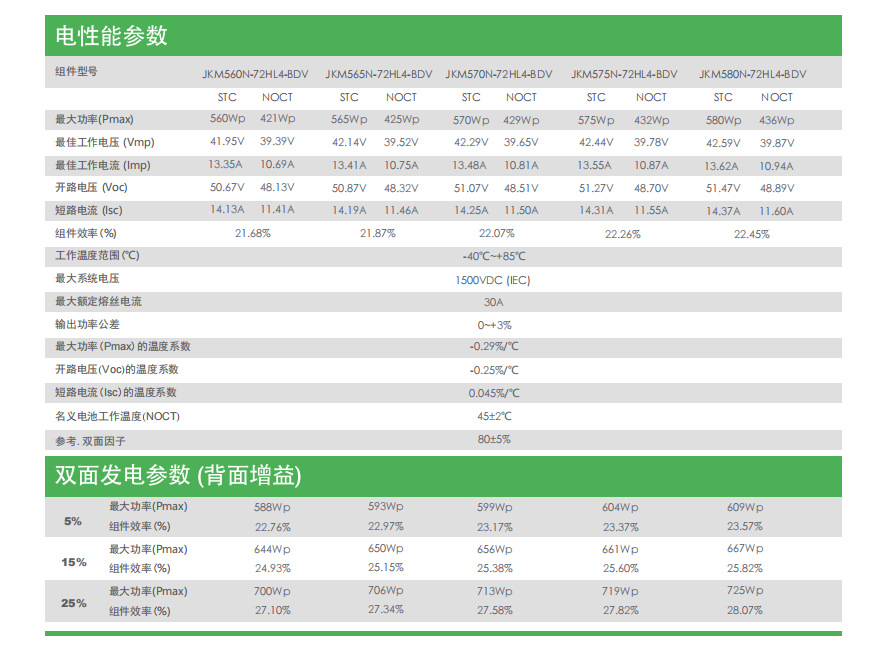This screenshot has width=872, height=645.
Task: Click the 双面发电参数 (背面增益) section header
Action: pyautogui.click(x=443, y=476)
